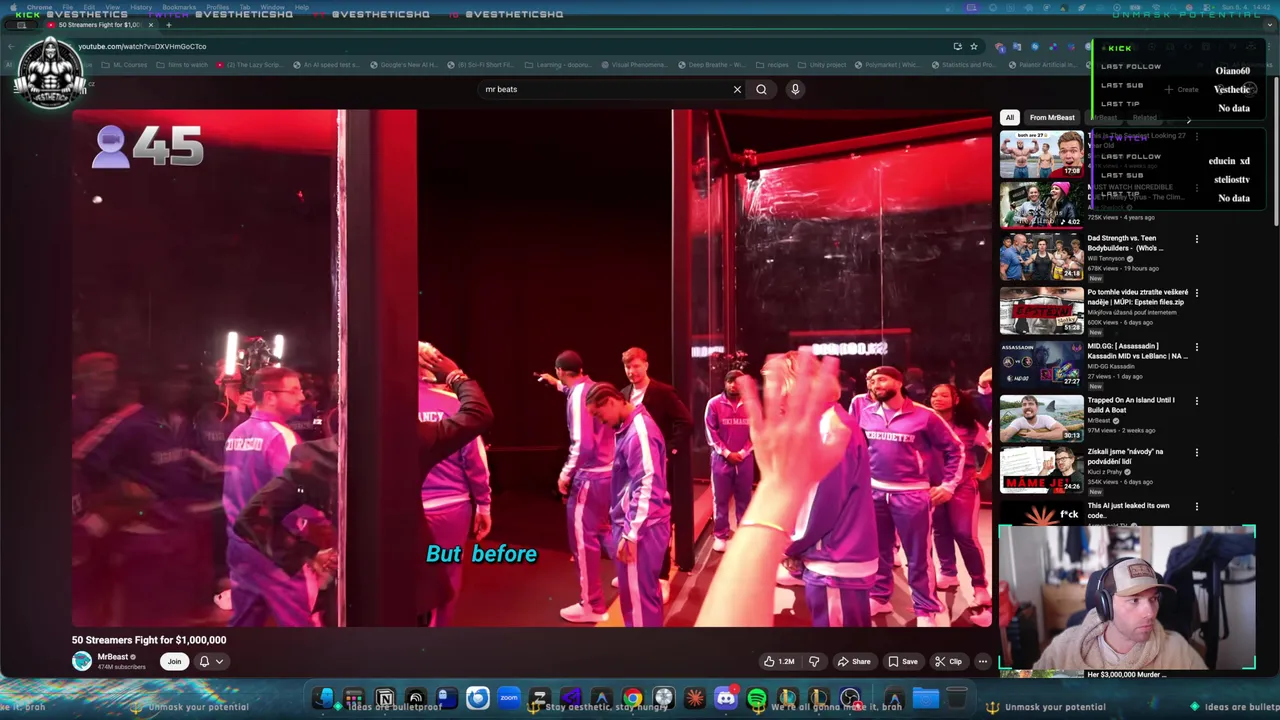Open MrBeast channel avatar
The image size is (1280, 720).
click(82, 661)
